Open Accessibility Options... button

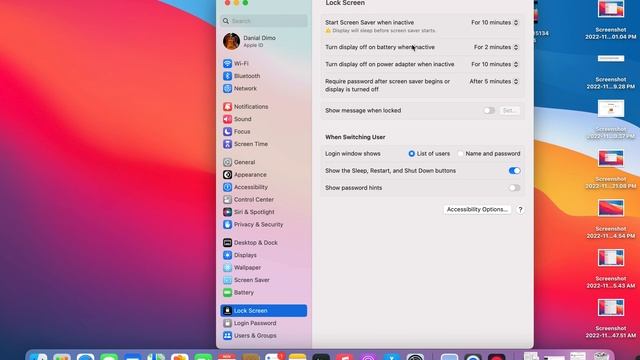(477, 209)
